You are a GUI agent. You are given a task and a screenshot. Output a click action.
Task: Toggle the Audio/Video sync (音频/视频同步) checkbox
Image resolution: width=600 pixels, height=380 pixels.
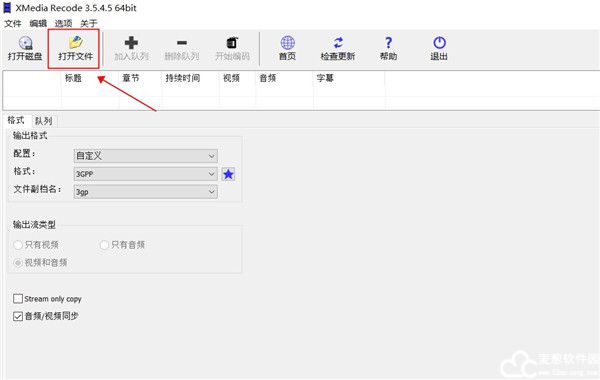18,316
